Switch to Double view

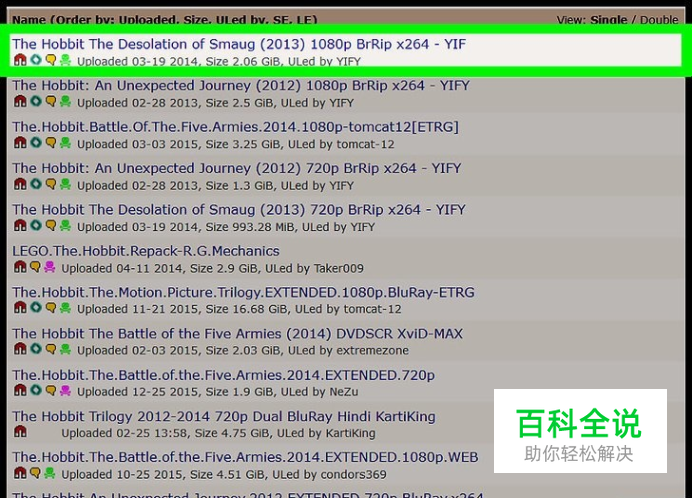(659, 20)
